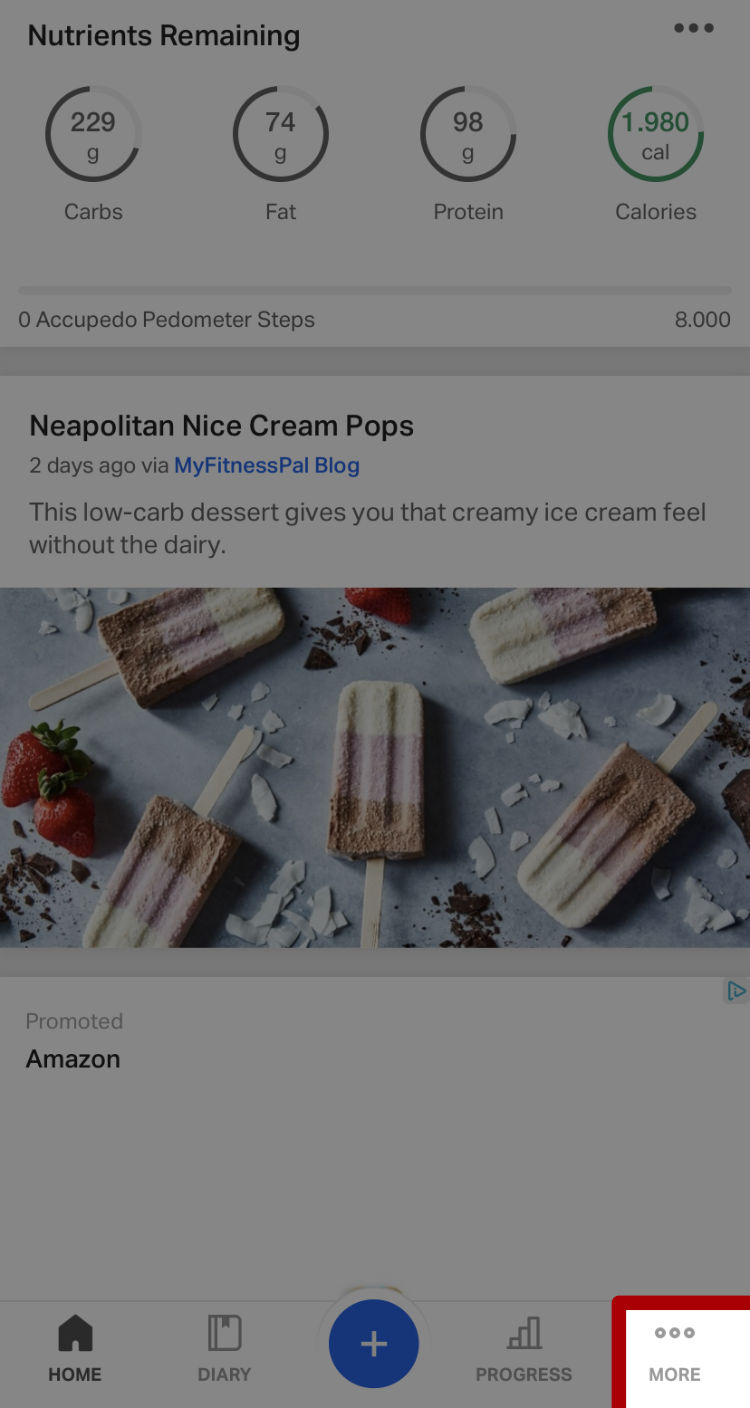The height and width of the screenshot is (1408, 750).
Task: Tap the popsicle recipe photo
Action: coord(375,767)
